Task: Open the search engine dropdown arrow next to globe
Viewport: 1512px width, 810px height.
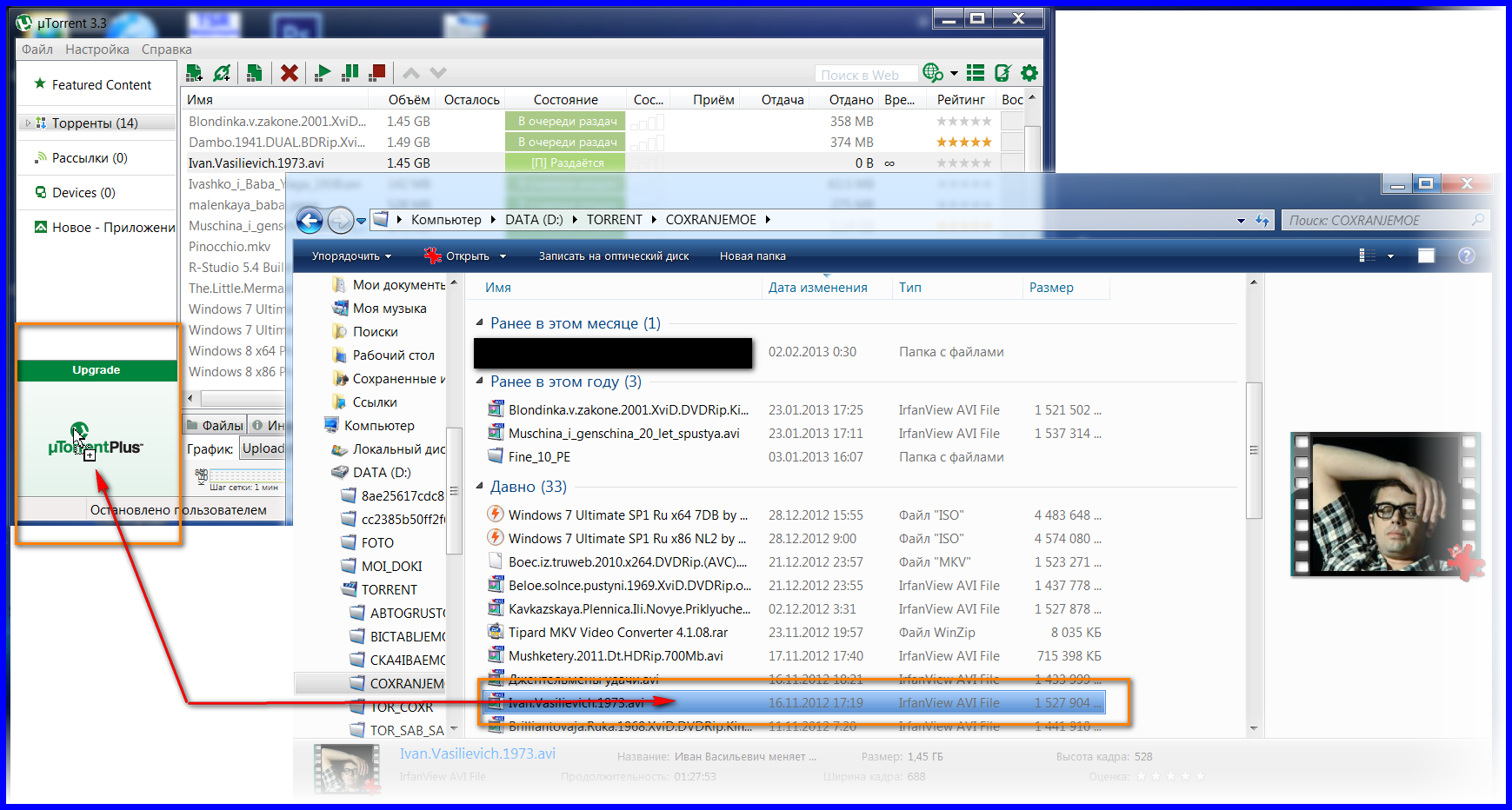Action: point(954,74)
